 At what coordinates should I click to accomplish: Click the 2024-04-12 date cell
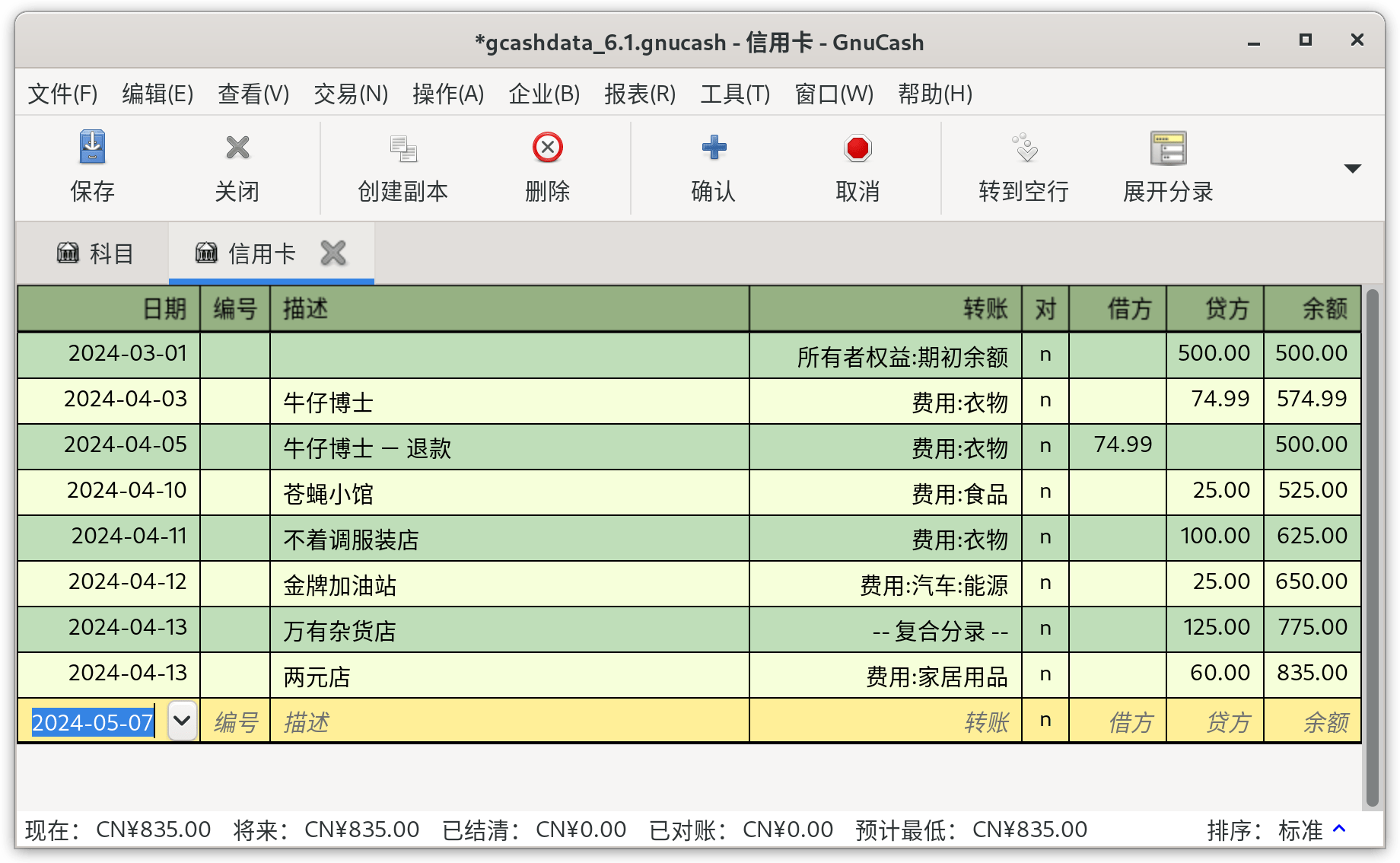point(109,584)
